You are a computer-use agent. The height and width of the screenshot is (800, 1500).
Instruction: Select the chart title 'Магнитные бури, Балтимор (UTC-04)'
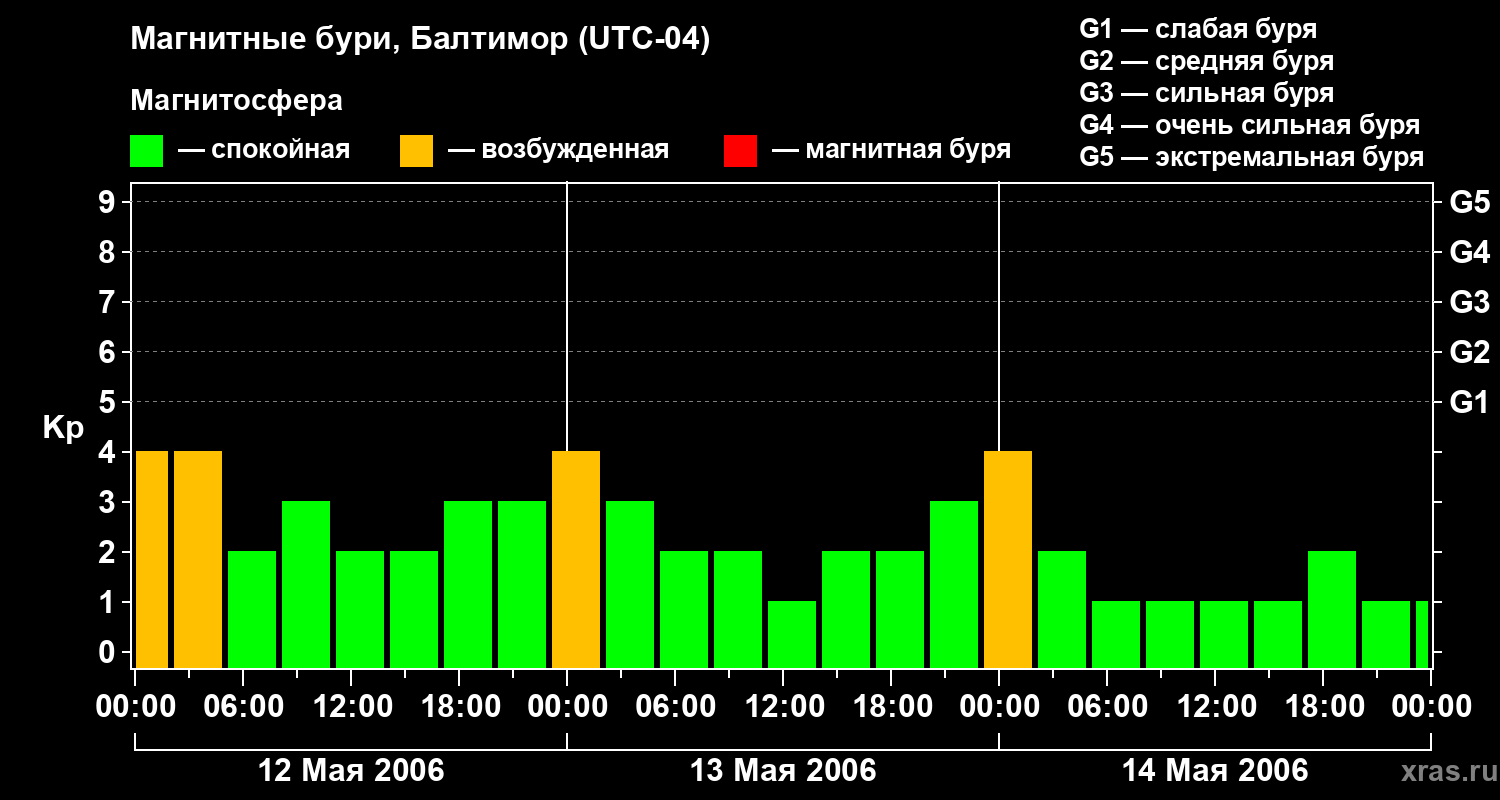(x=420, y=40)
